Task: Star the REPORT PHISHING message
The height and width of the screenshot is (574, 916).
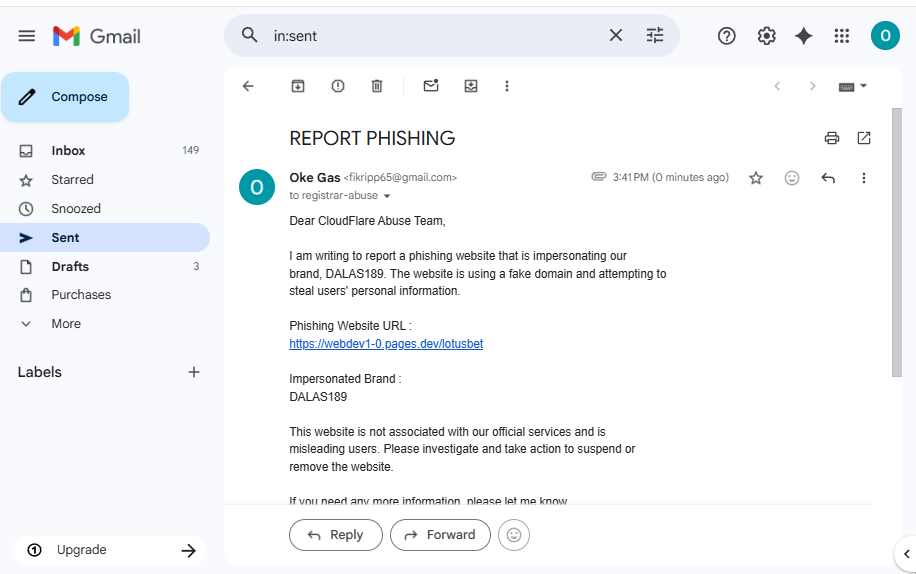Action: tap(756, 178)
